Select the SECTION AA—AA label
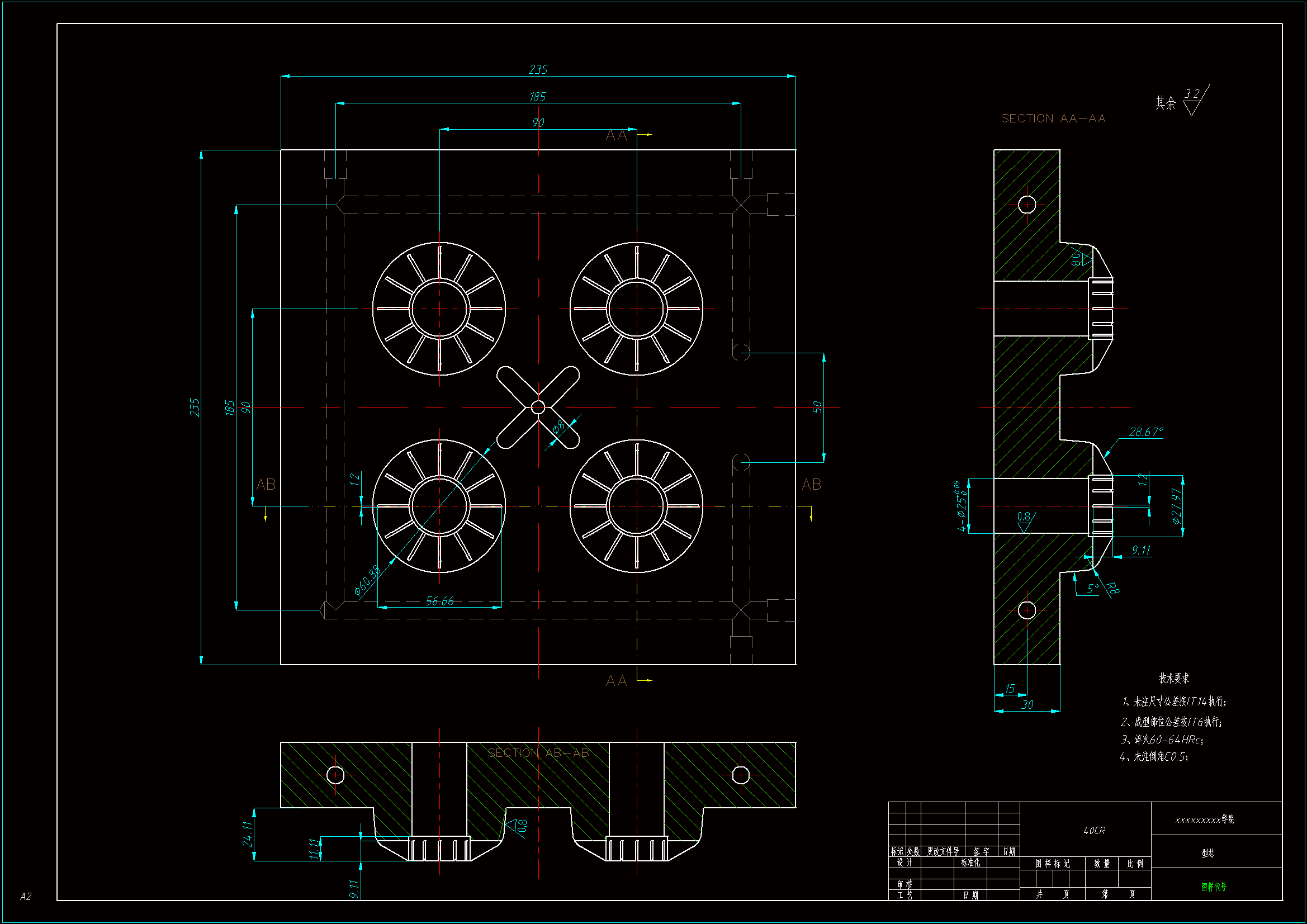The image size is (1307, 924). pos(1053,119)
